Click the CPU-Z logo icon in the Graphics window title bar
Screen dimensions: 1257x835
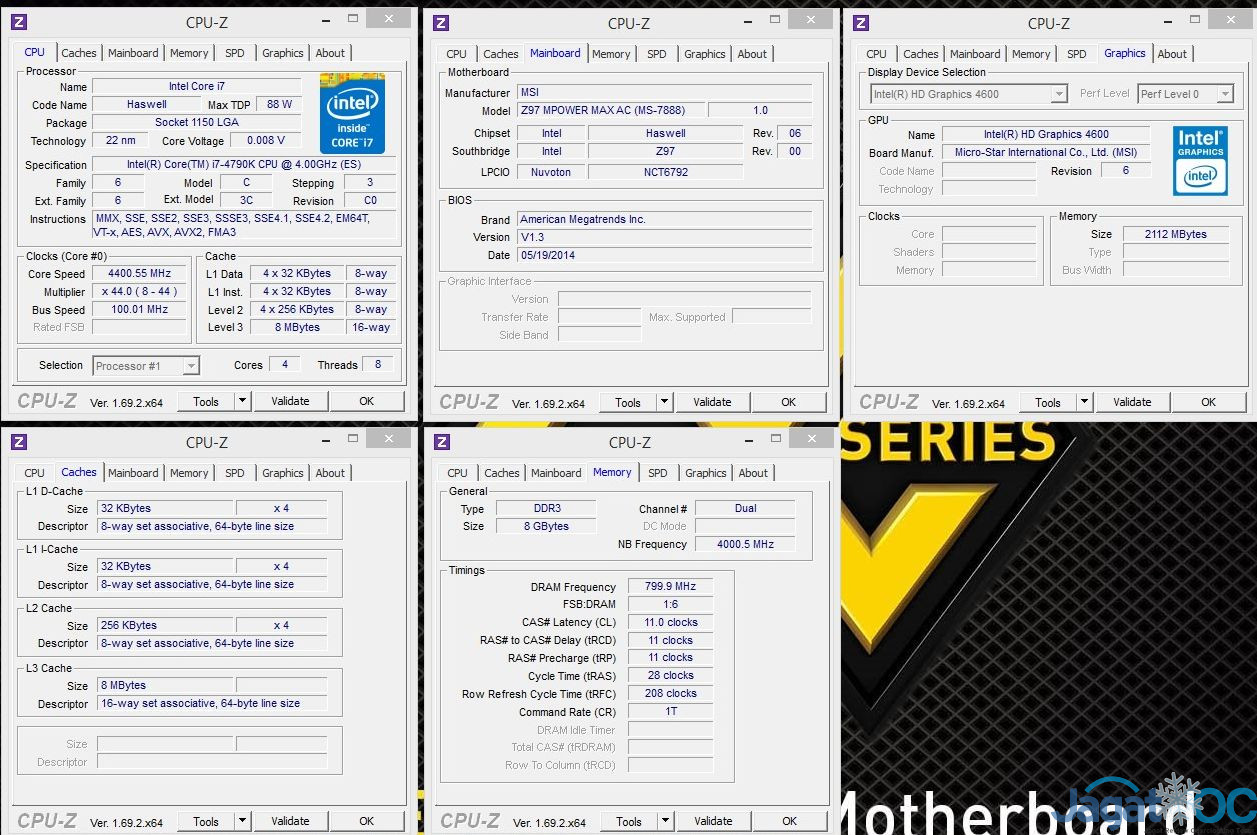pos(861,23)
